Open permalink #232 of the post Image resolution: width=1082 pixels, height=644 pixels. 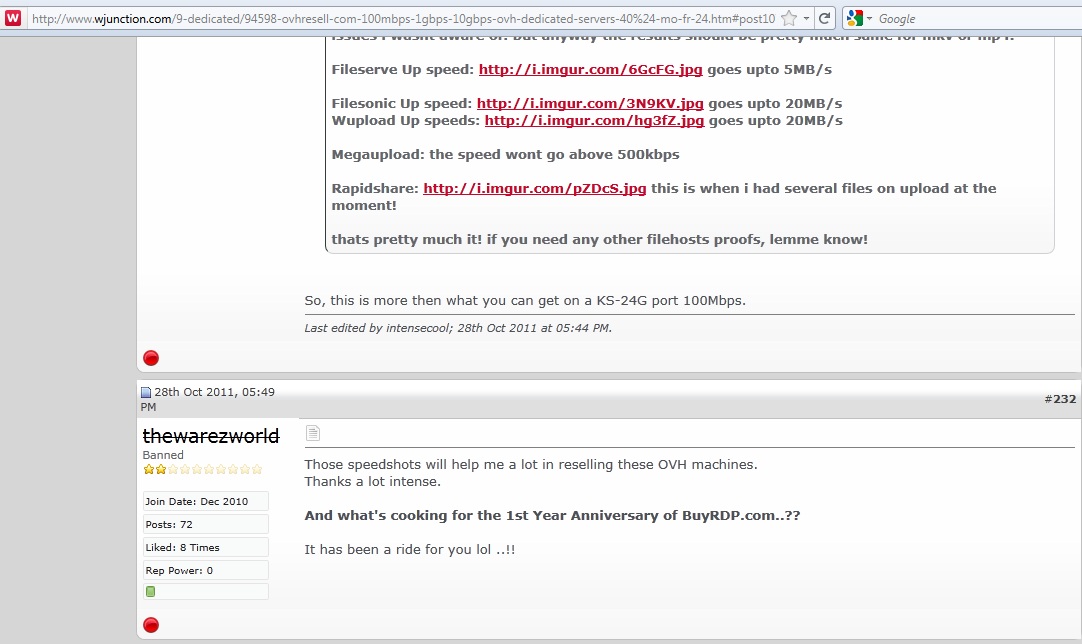click(1060, 399)
